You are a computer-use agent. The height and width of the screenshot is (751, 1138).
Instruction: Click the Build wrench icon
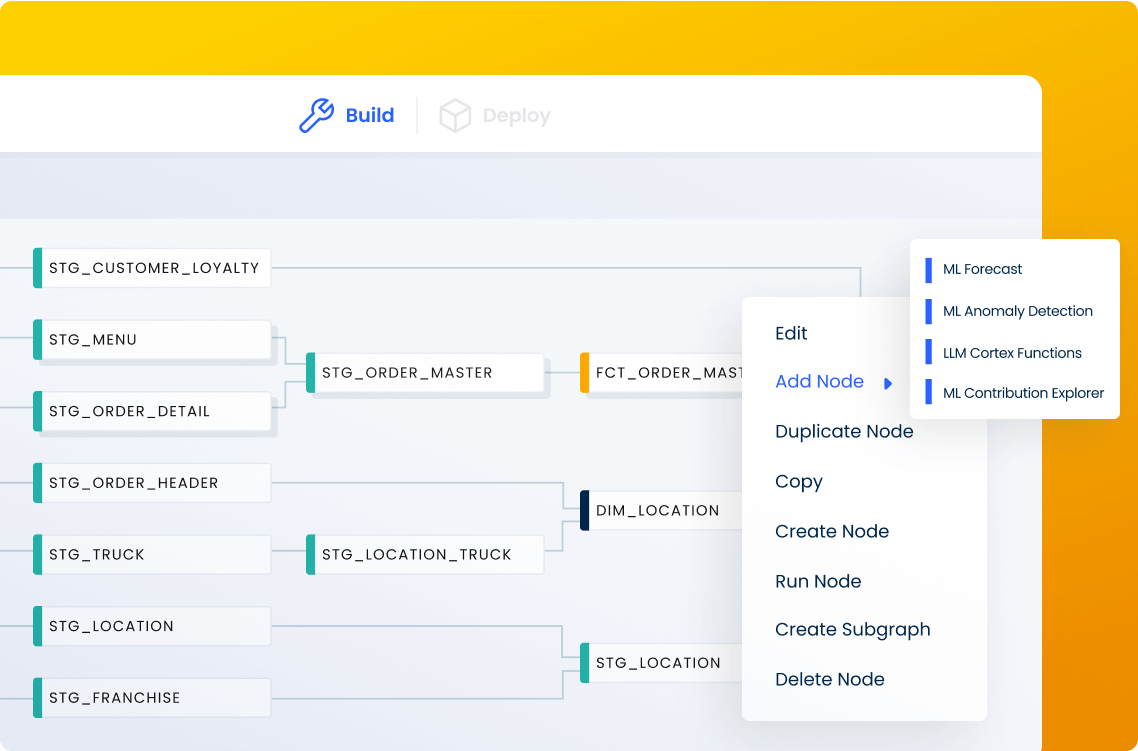[316, 116]
